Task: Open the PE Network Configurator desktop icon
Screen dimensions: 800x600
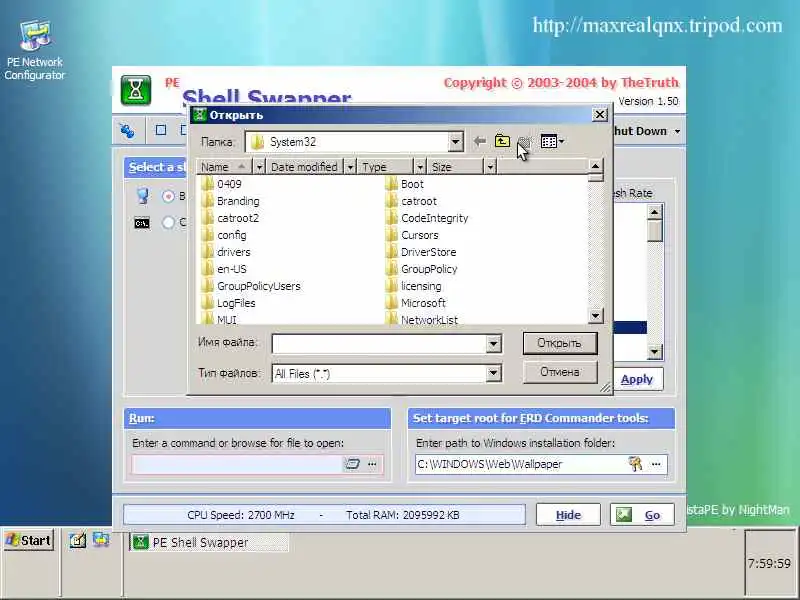Action: coord(35,50)
